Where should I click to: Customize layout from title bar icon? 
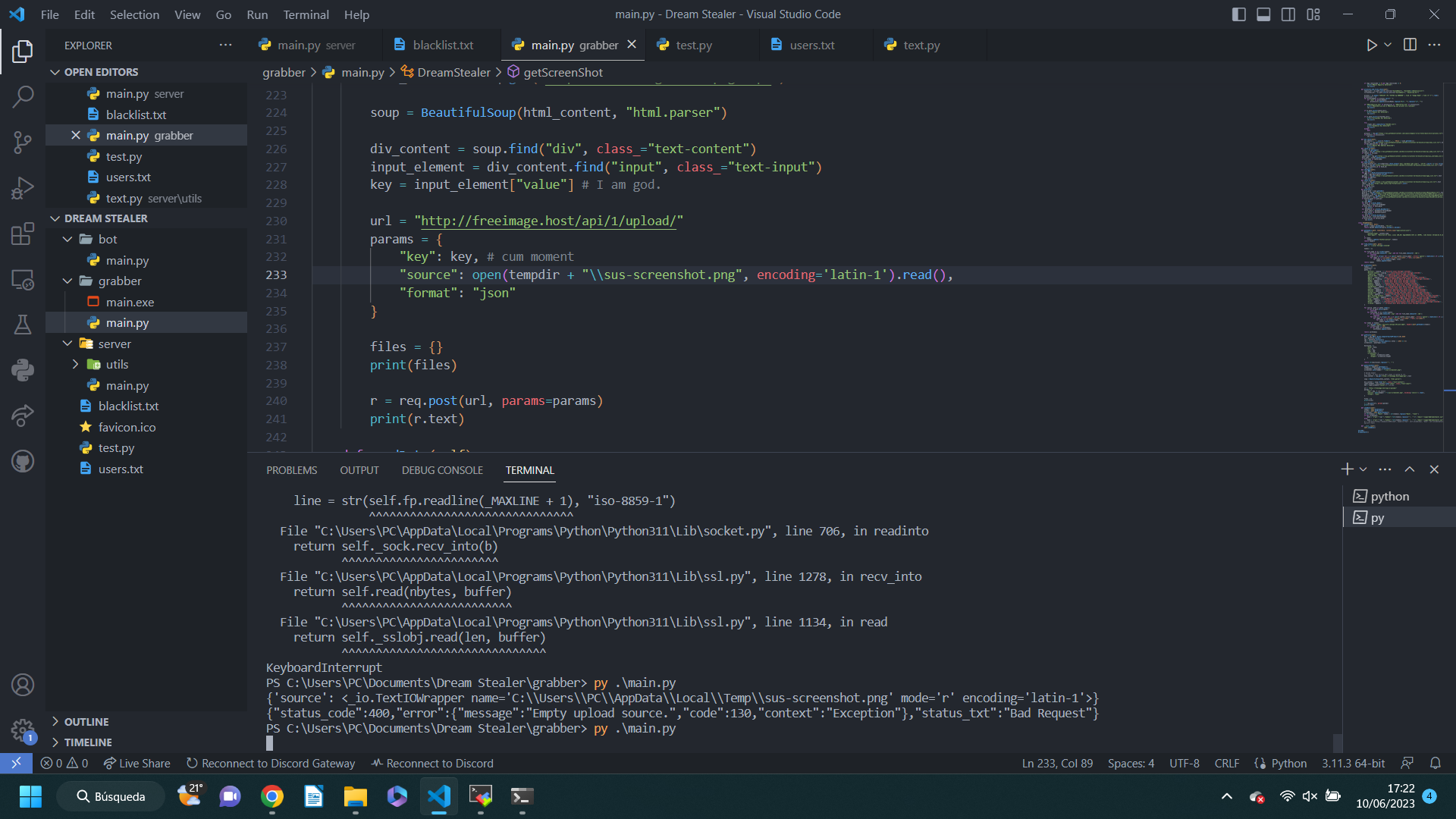(x=1313, y=14)
